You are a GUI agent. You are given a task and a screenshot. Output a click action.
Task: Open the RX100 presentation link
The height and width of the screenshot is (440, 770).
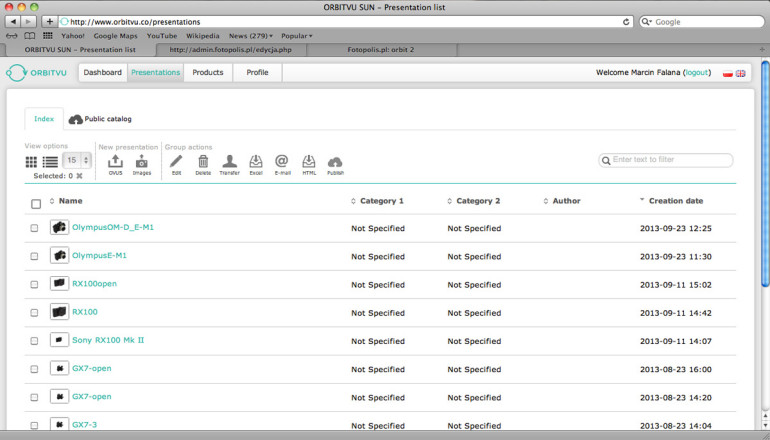(x=85, y=312)
